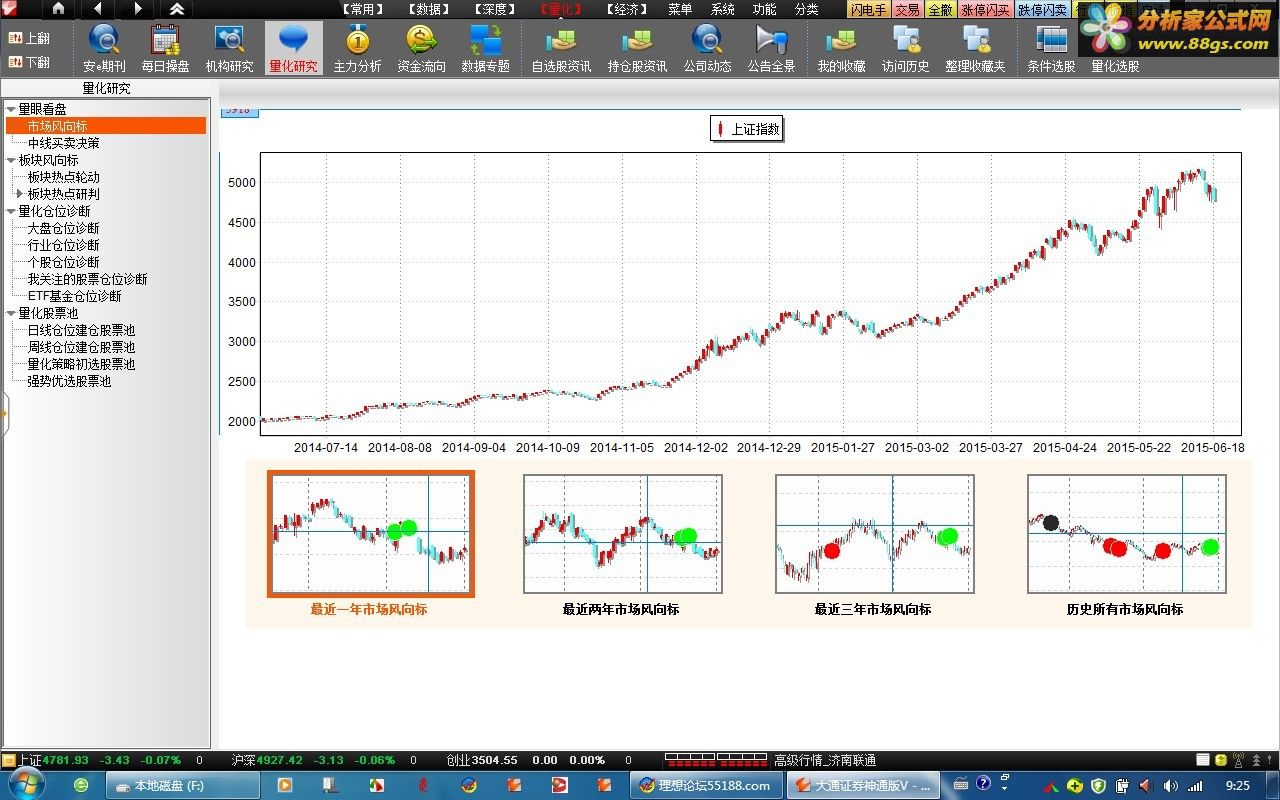Open the 安●期刊 toolbar icon
This screenshot has height=800, width=1280.
click(x=105, y=48)
